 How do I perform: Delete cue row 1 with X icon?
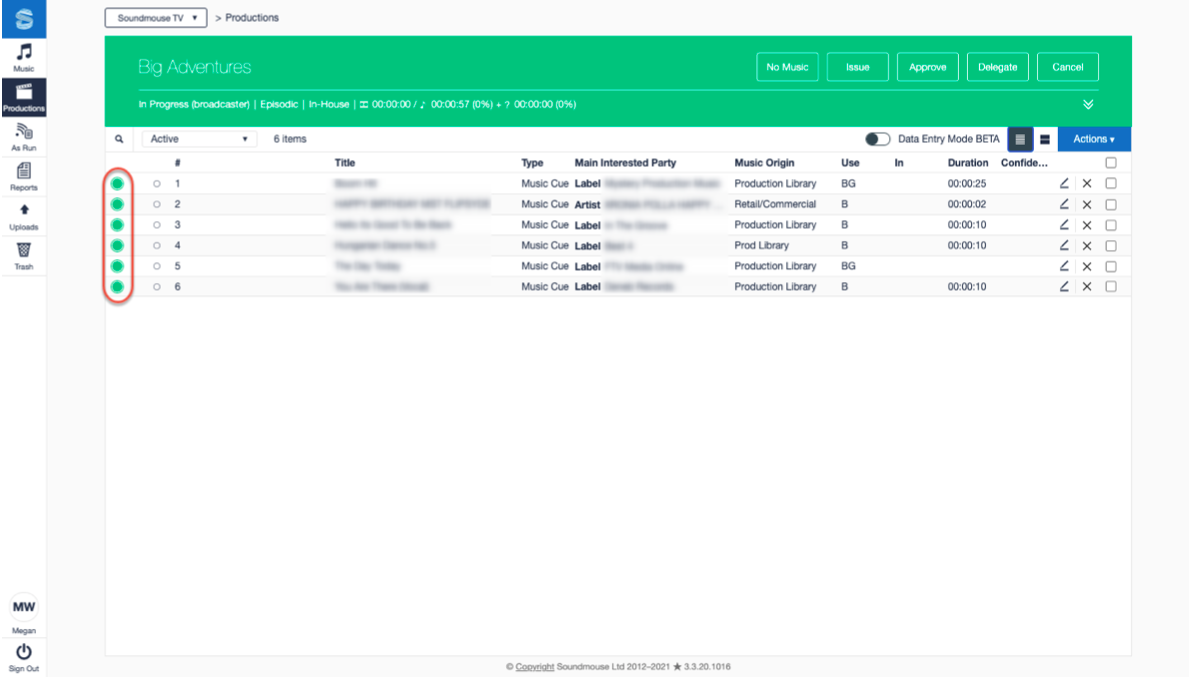coord(1087,184)
